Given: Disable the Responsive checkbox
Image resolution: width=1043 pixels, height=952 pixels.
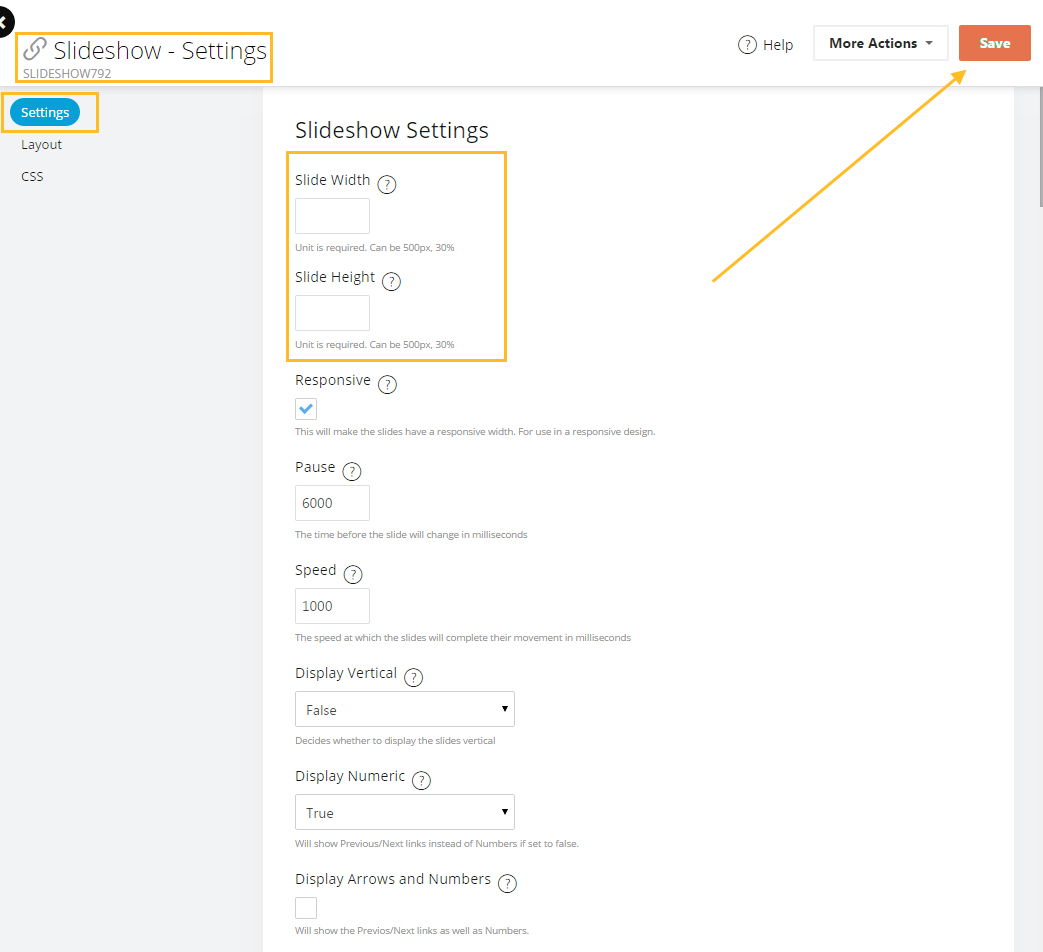Looking at the screenshot, I should [305, 408].
